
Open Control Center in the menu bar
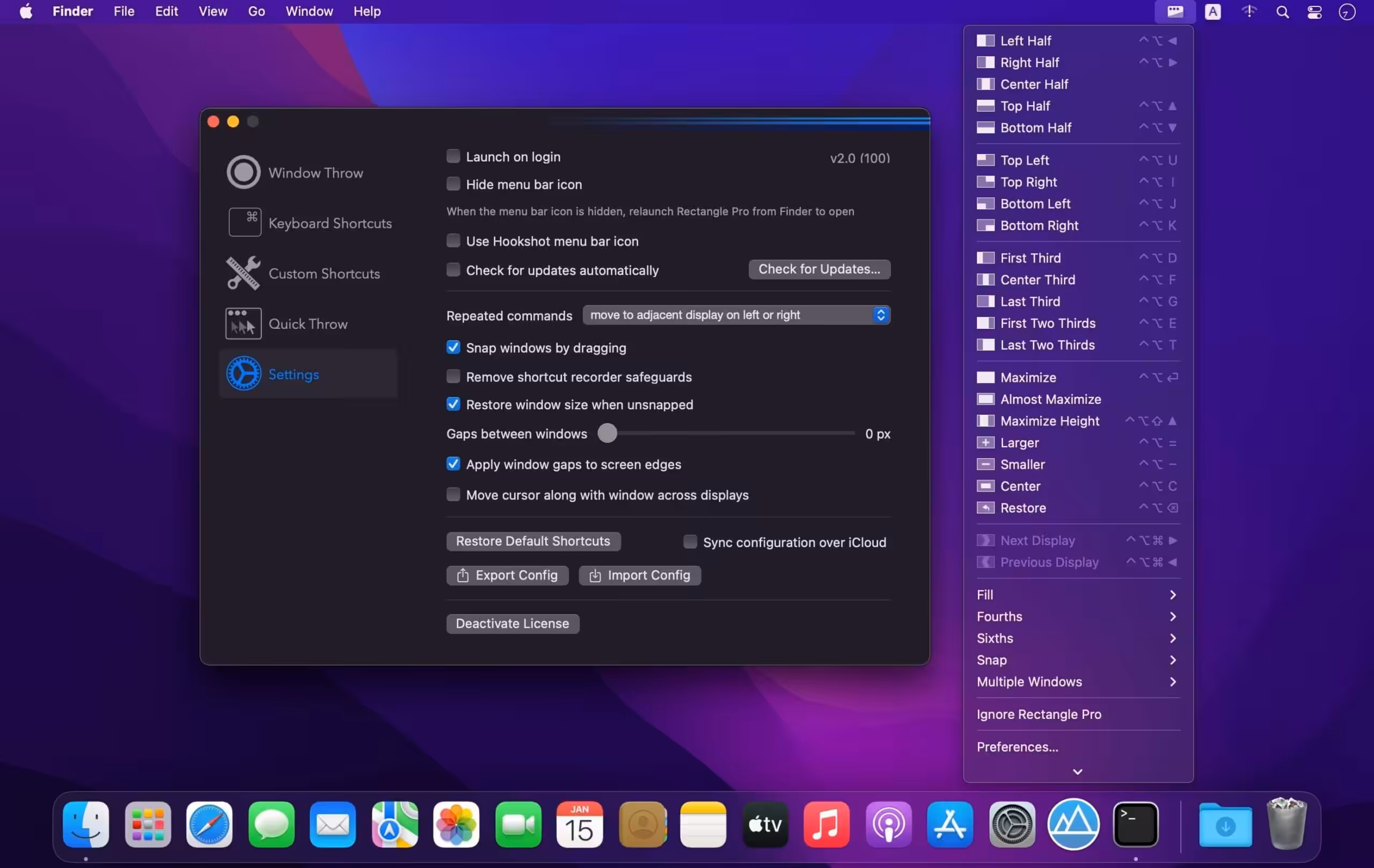tap(1314, 11)
